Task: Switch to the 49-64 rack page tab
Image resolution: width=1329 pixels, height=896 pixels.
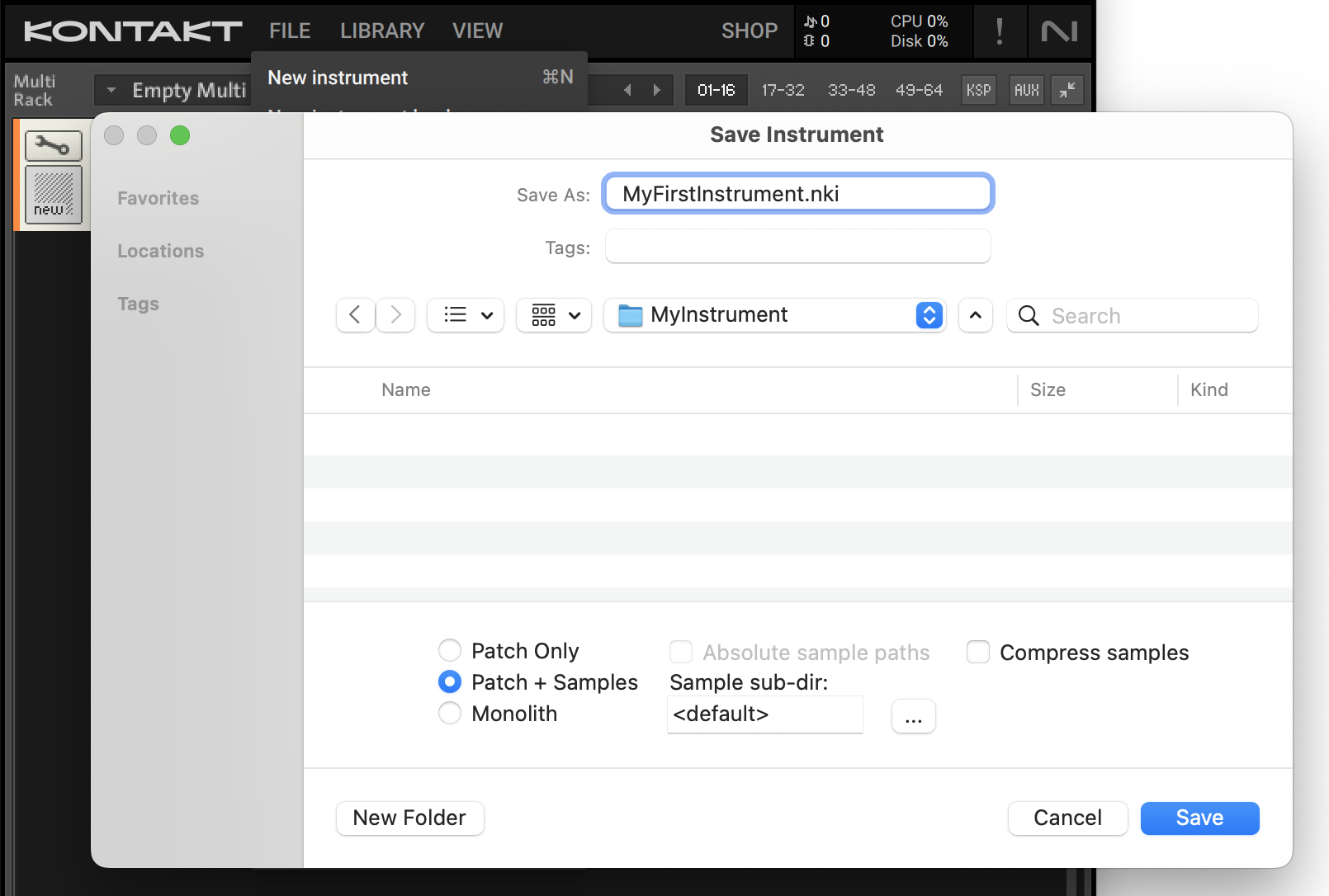Action: pos(919,90)
